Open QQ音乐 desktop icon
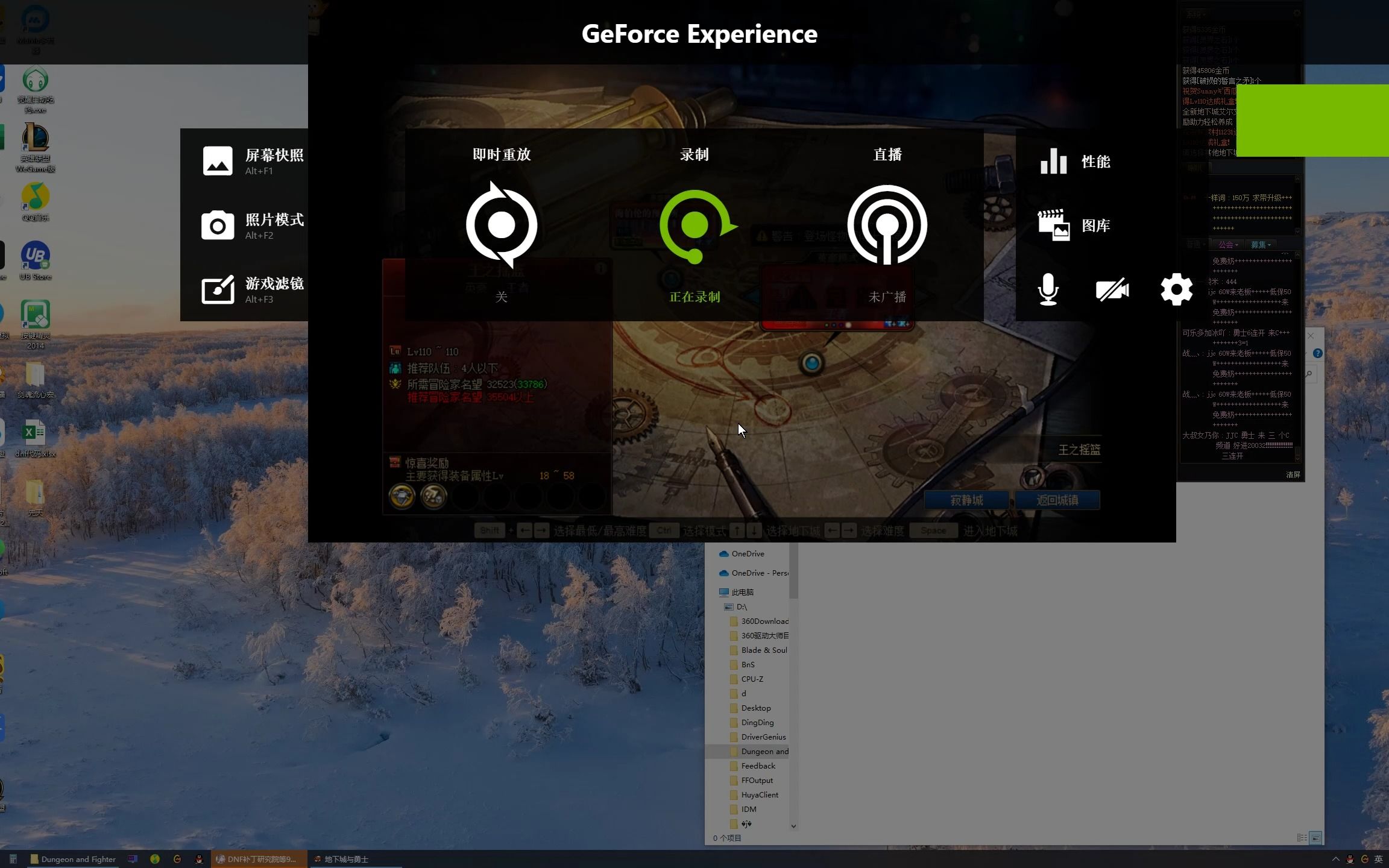The height and width of the screenshot is (868, 1389). point(36,203)
